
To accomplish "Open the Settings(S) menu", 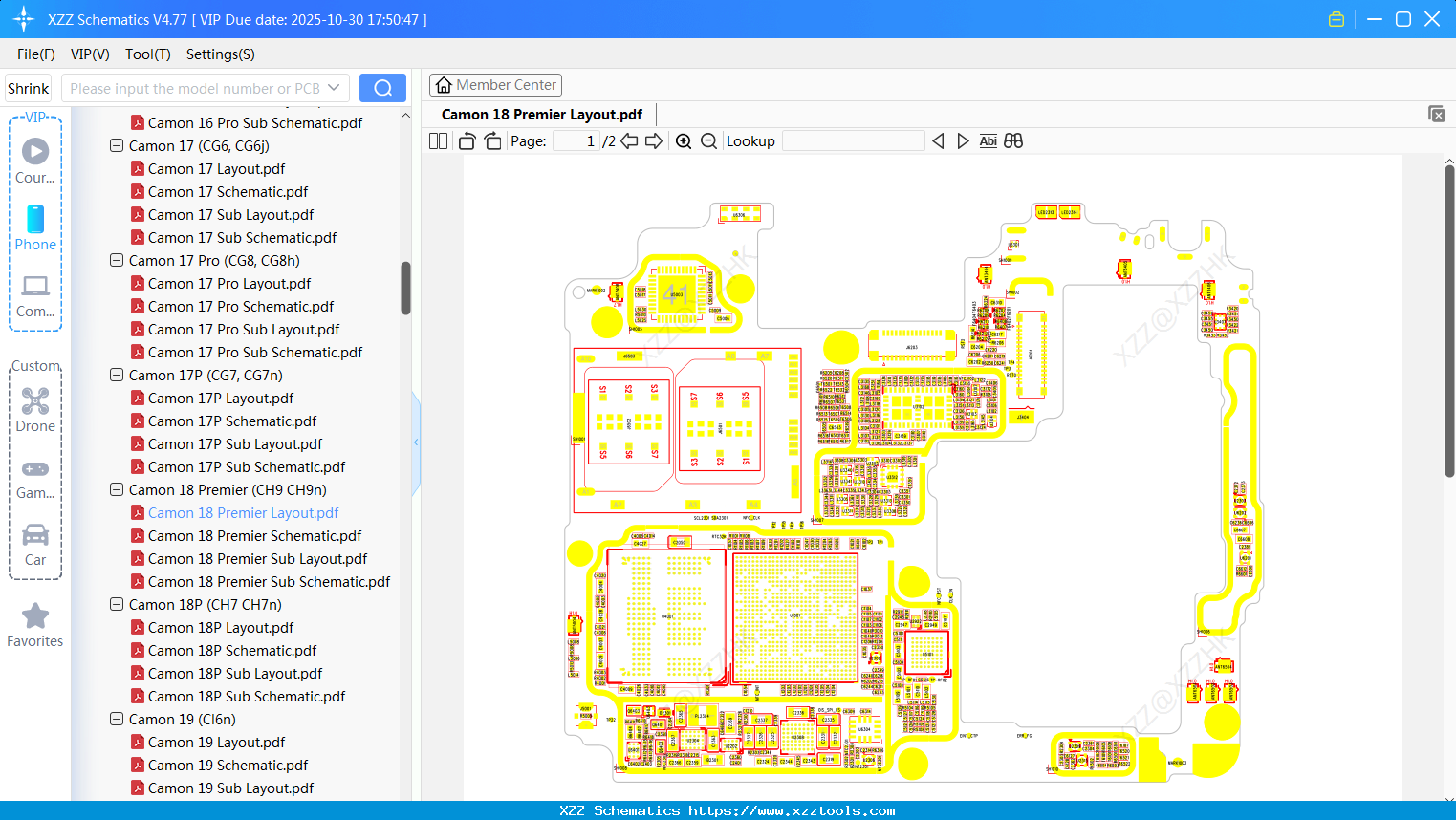I will 220,54.
